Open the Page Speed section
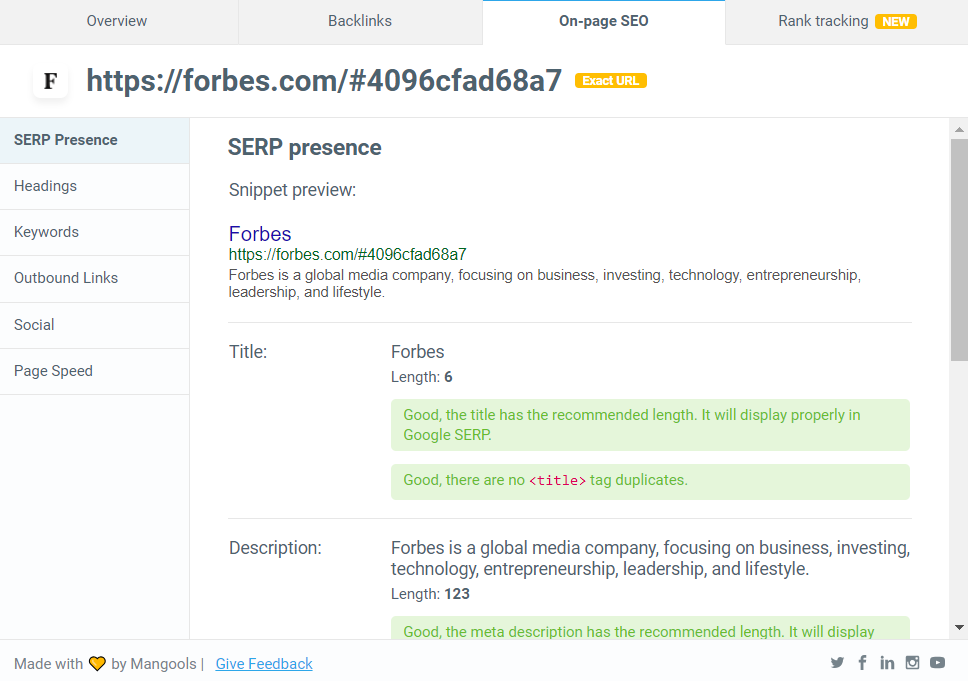Image resolution: width=968 pixels, height=681 pixels. point(53,371)
